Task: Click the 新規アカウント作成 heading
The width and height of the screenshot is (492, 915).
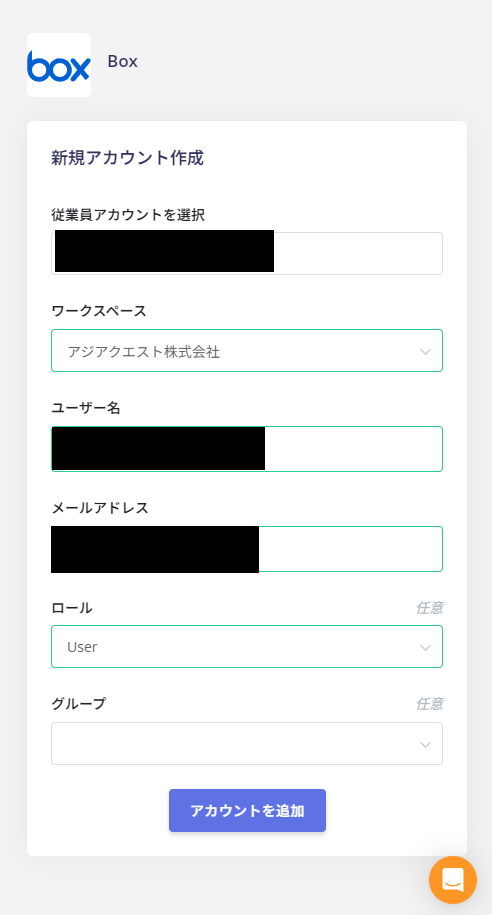Action: tap(127, 158)
